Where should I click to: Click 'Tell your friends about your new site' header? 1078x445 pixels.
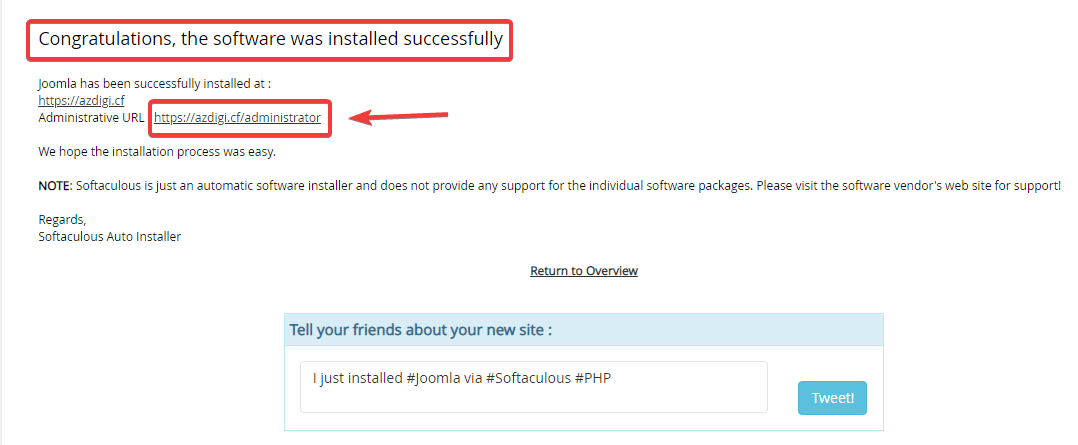(x=420, y=330)
